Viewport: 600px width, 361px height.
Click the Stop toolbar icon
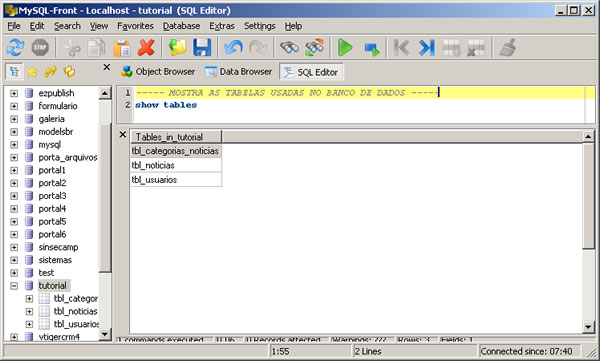pyautogui.click(x=40, y=48)
